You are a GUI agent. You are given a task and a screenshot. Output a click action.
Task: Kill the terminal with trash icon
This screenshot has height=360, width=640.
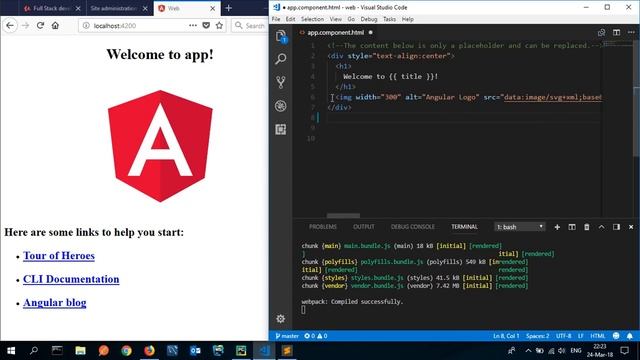coord(587,227)
